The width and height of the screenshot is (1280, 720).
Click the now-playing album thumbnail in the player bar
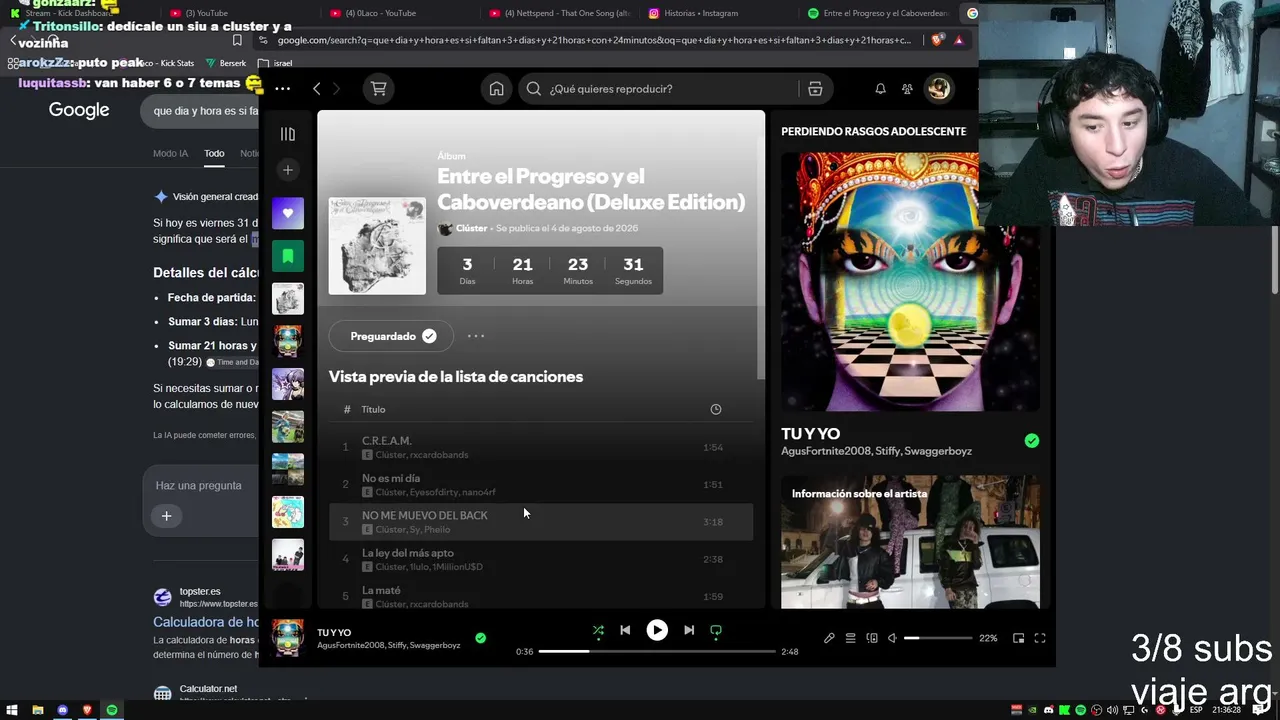coord(288,638)
